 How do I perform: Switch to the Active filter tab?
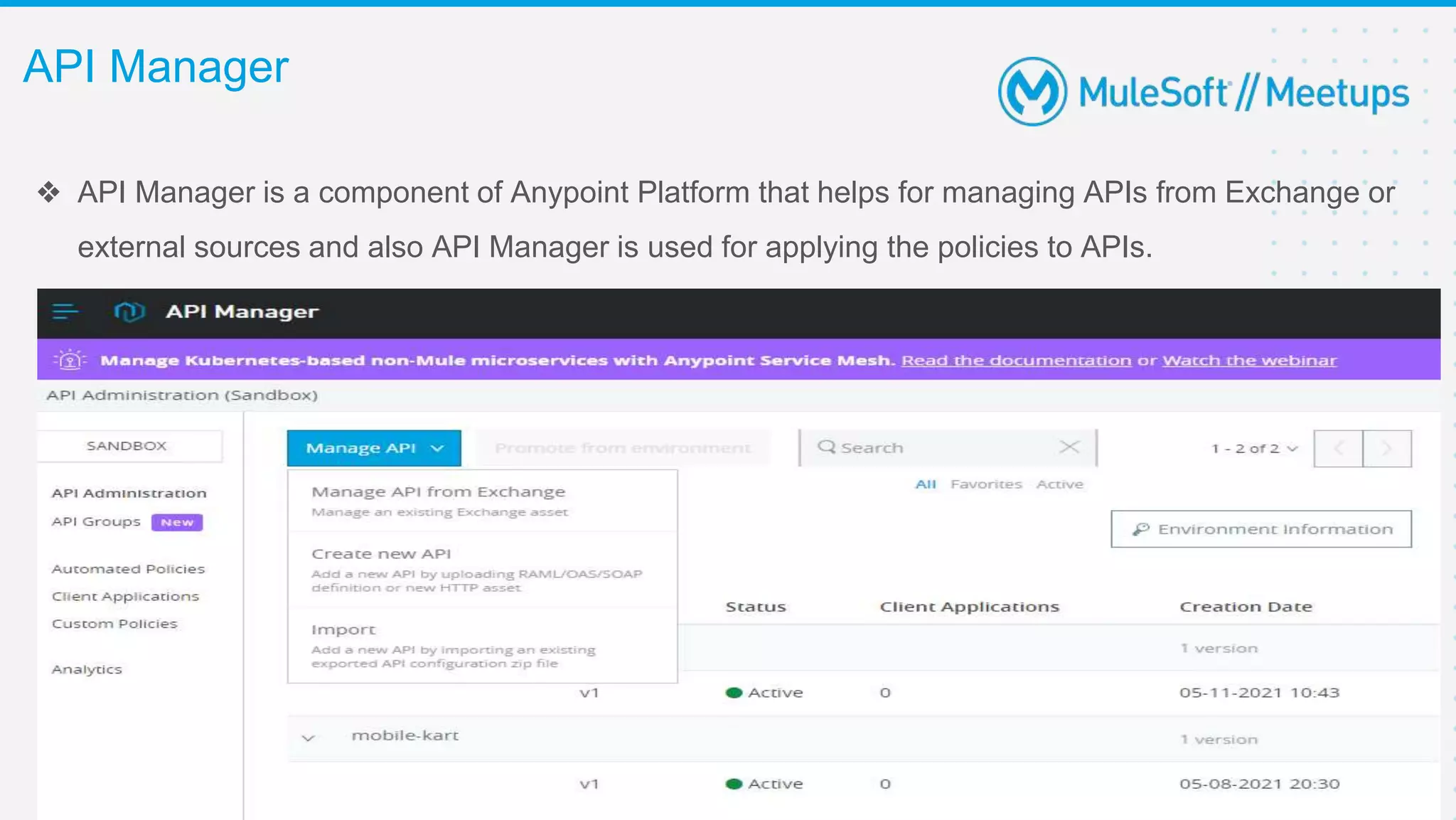1059,484
